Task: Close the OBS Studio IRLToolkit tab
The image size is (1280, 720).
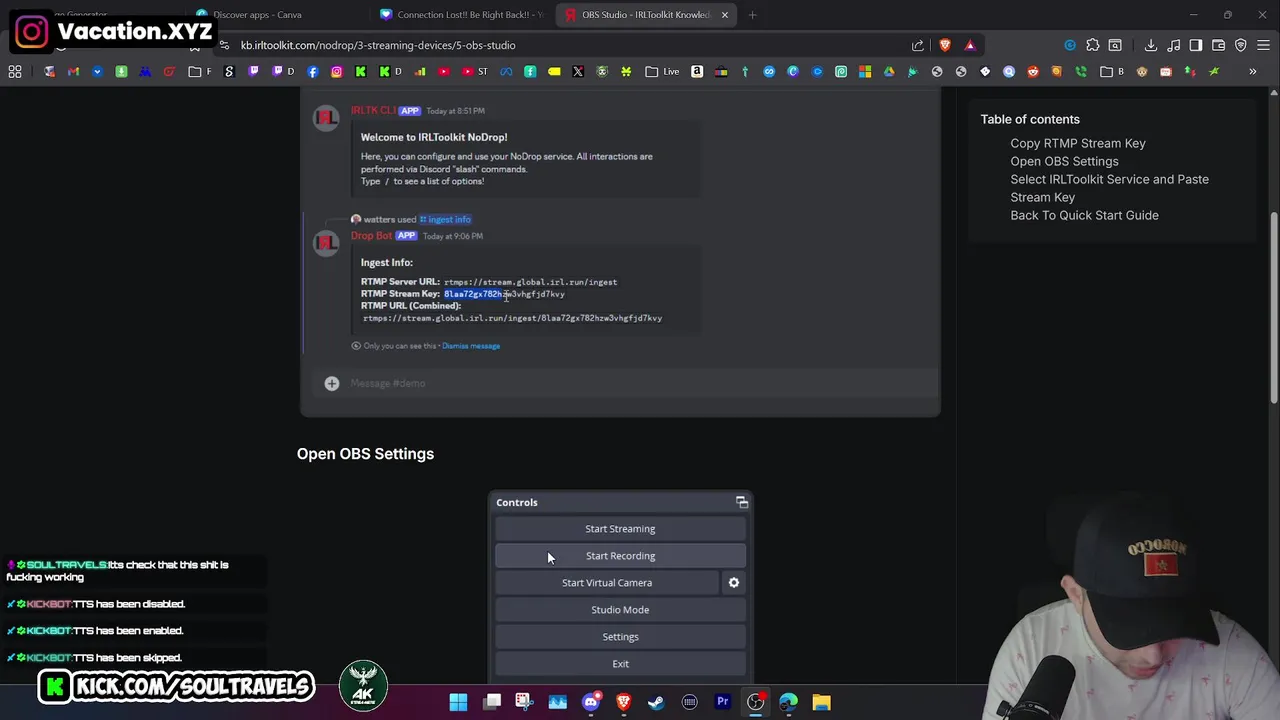Action: pyautogui.click(x=725, y=15)
